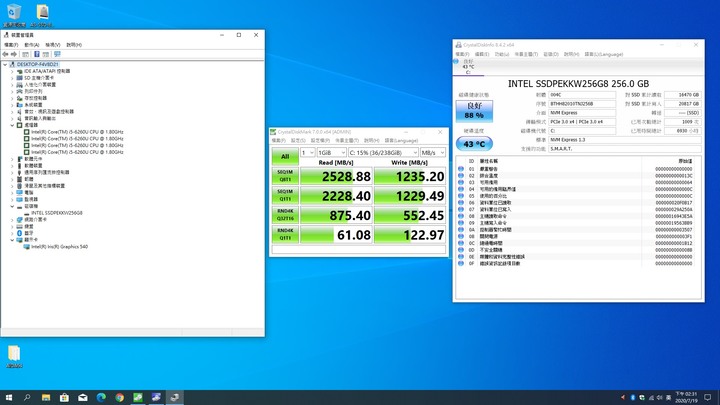
Task: Open the Language menu in CrystalDiskMark
Action: [x=401, y=141]
